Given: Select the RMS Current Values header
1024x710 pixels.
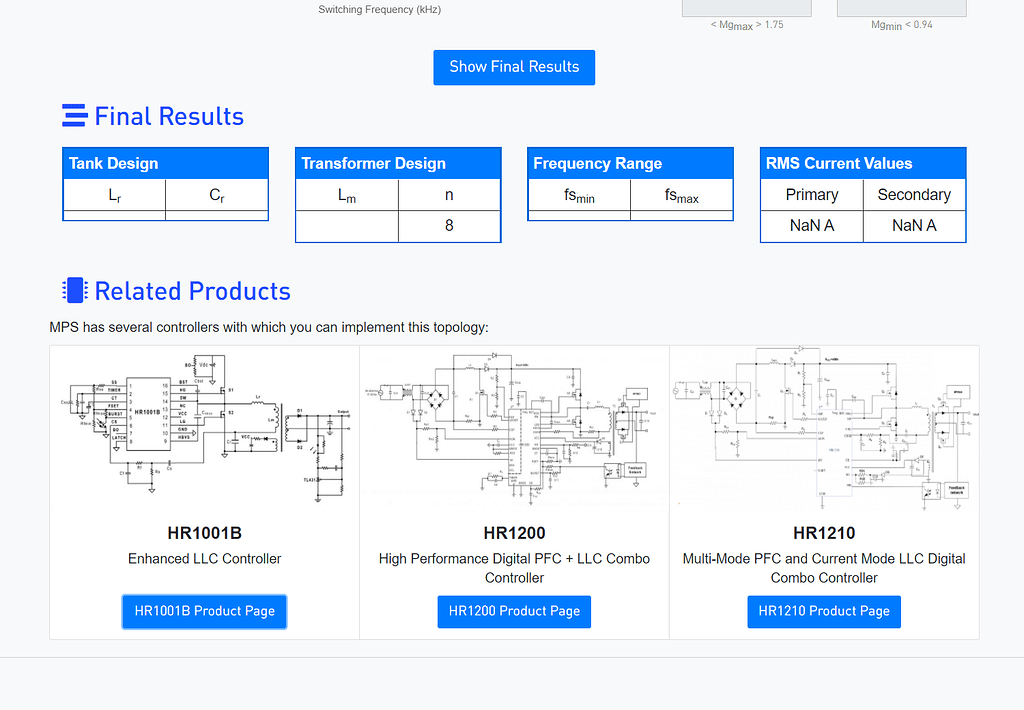Looking at the screenshot, I should 863,164.
